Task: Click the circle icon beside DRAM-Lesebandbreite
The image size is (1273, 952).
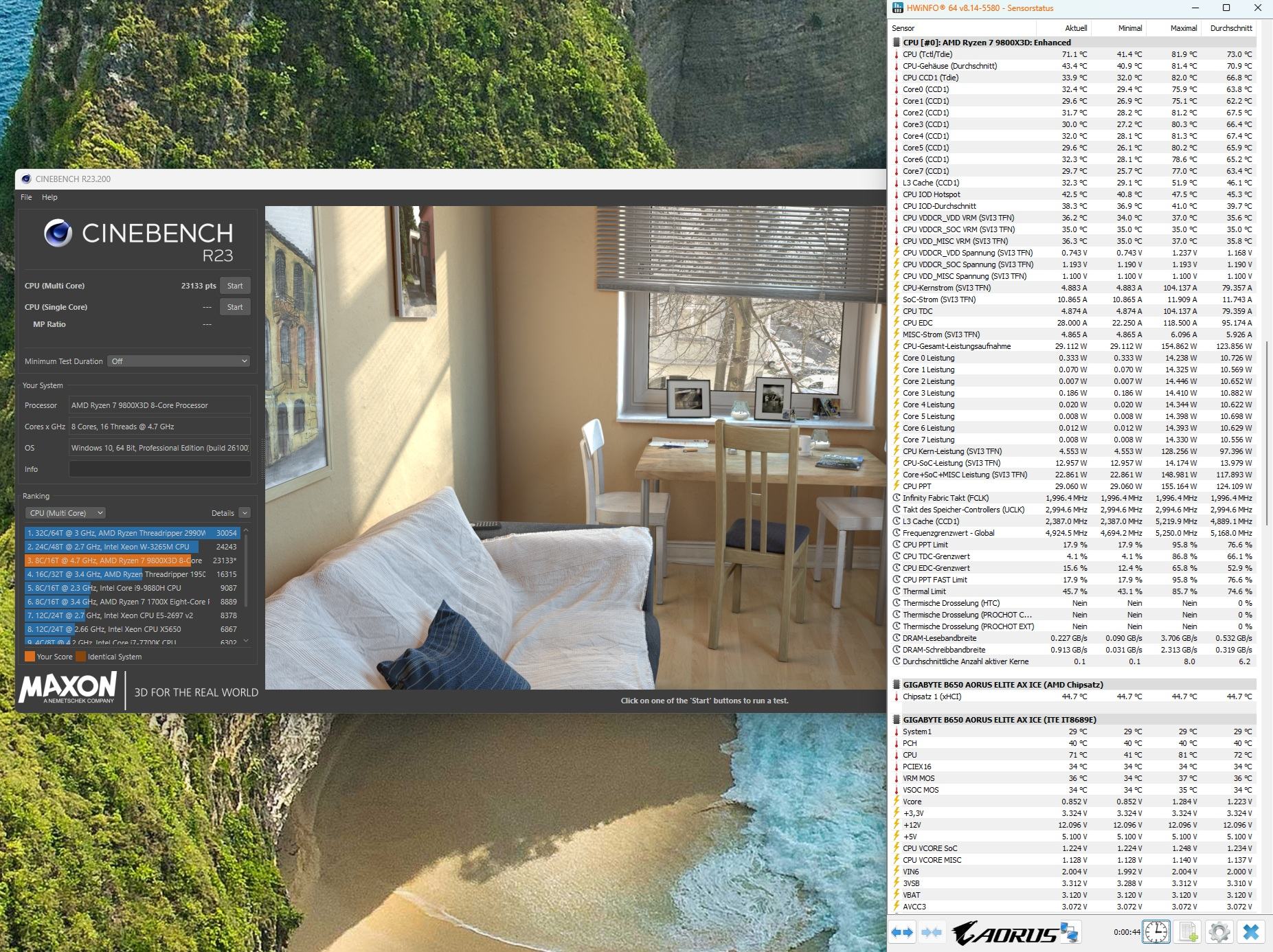Action: (896, 638)
